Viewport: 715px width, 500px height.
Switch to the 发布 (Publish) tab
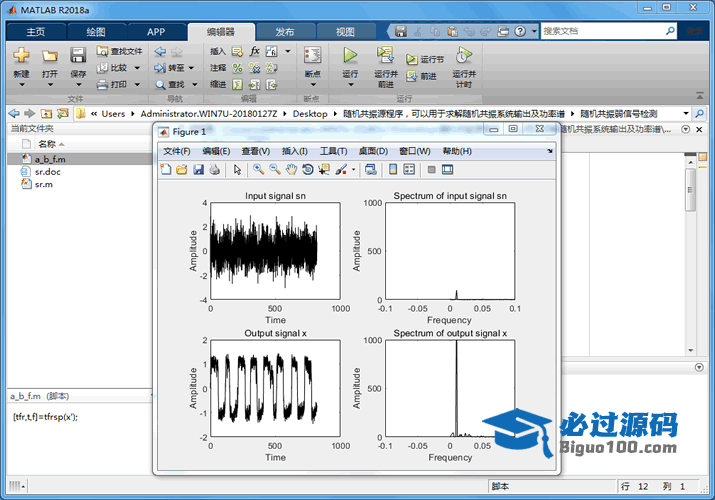285,31
